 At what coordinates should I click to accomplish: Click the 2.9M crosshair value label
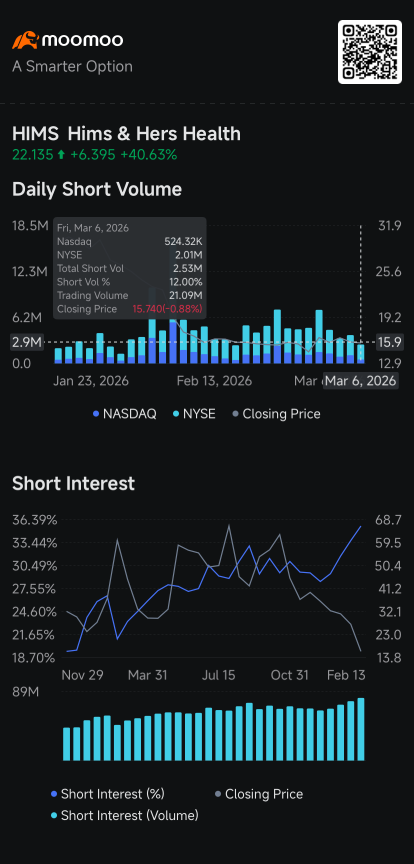point(28,343)
